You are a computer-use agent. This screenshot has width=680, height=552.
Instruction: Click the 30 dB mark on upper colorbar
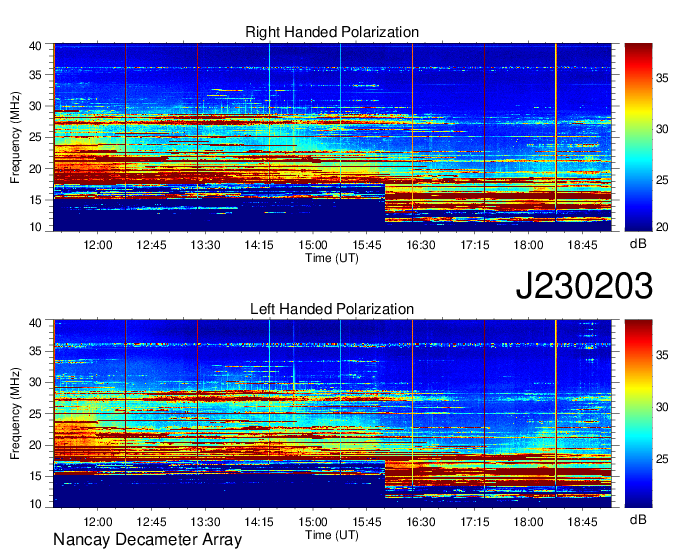point(662,129)
